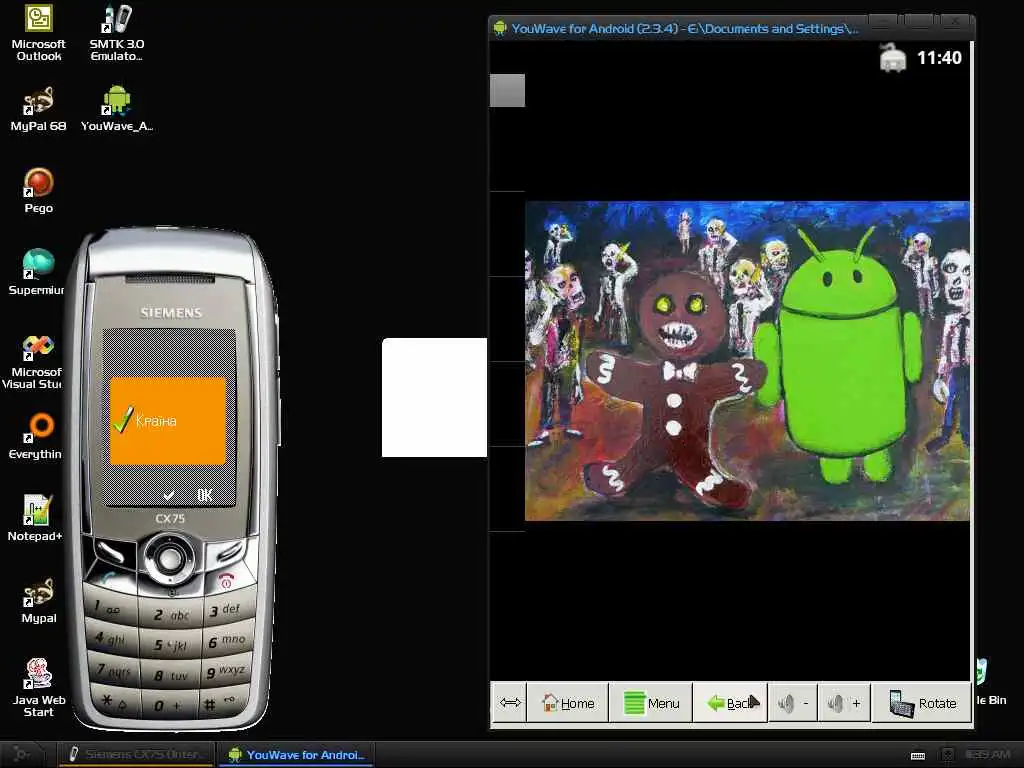Select the Microsoft Visual Studio desktop shortcut

coord(33,361)
